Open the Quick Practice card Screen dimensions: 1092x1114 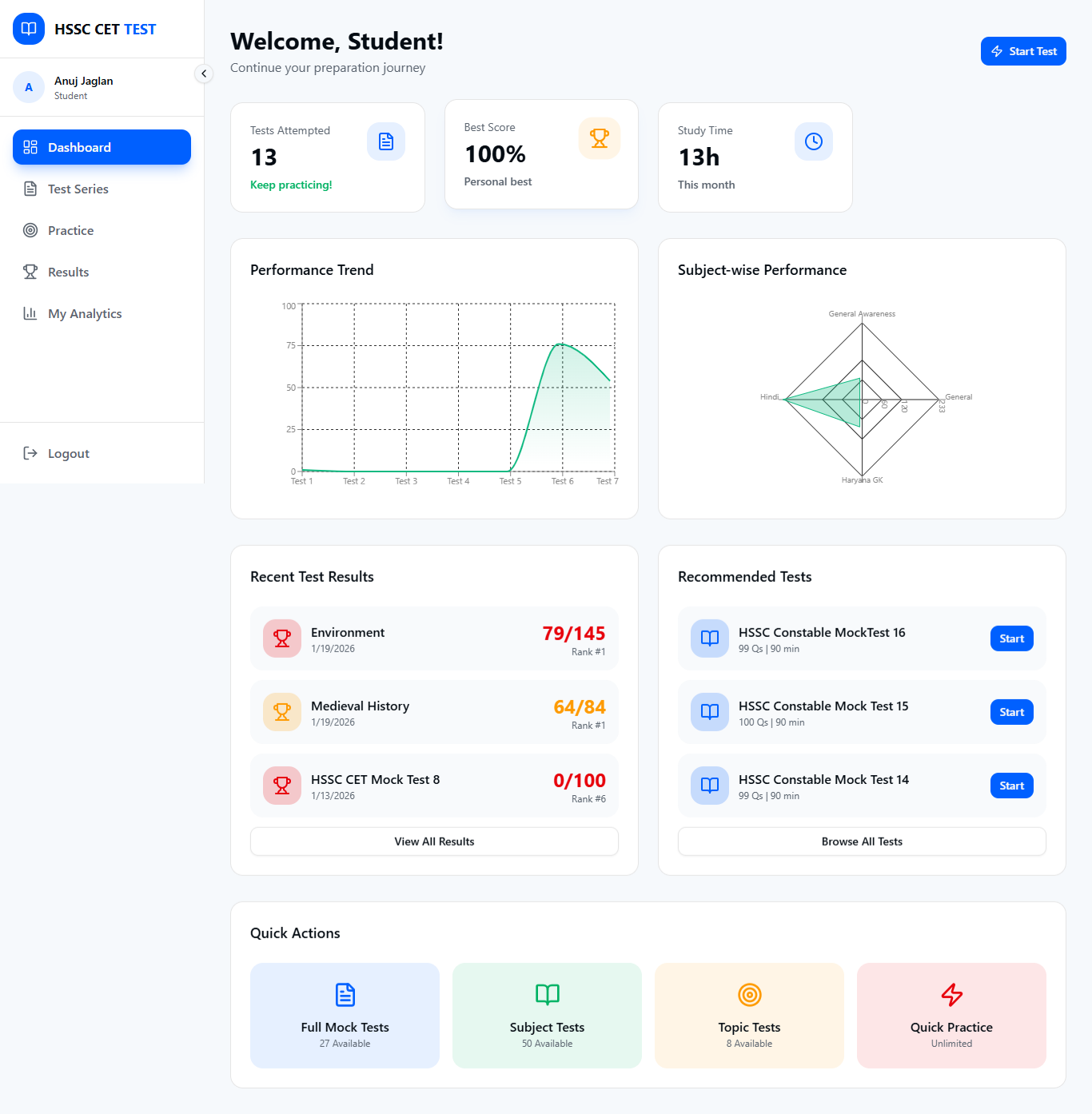951,1016
